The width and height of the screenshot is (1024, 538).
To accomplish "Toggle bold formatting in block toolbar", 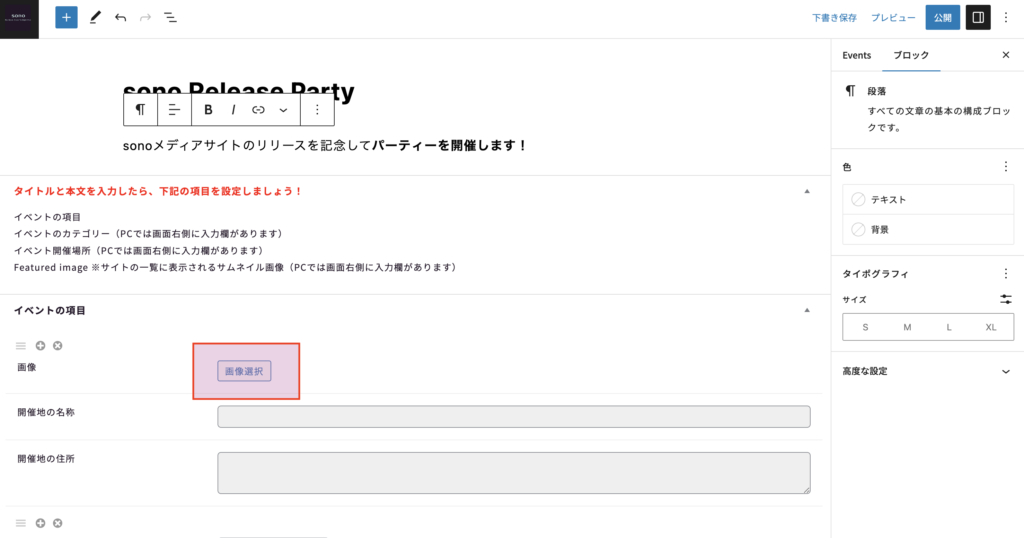I will click(x=208, y=110).
